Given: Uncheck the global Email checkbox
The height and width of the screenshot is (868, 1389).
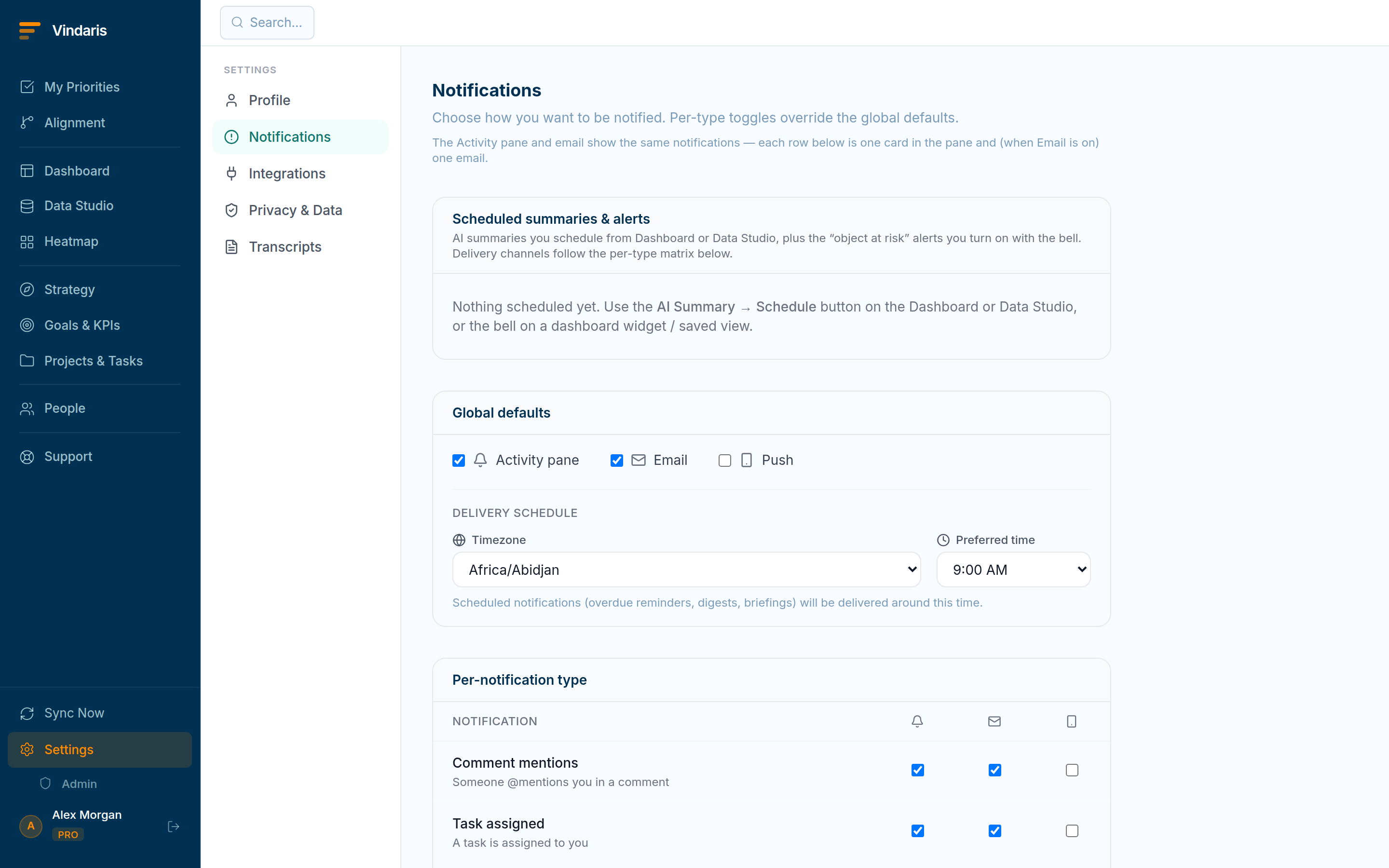Looking at the screenshot, I should [x=616, y=461].
